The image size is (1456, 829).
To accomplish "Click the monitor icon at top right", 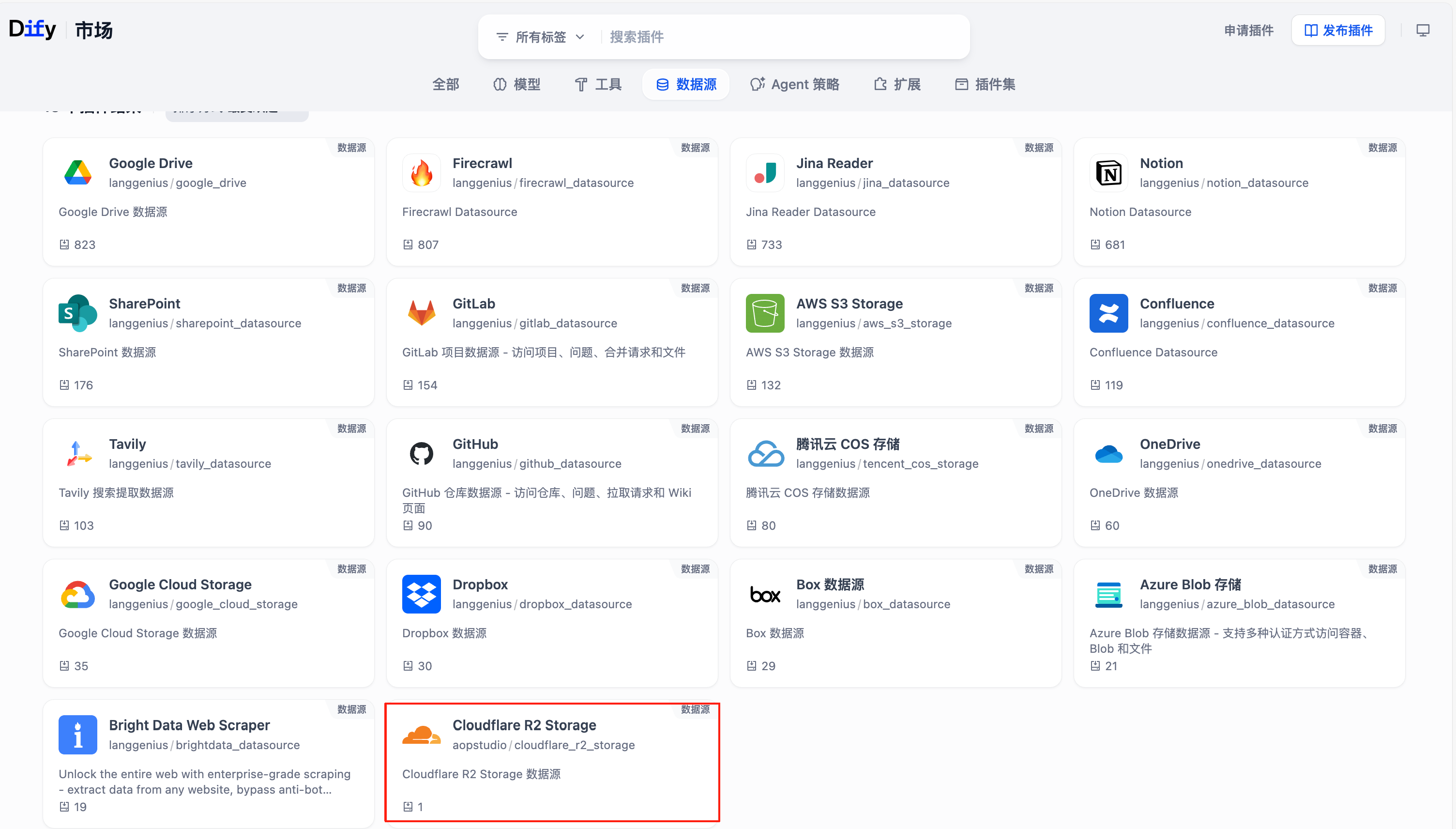I will point(1423,30).
